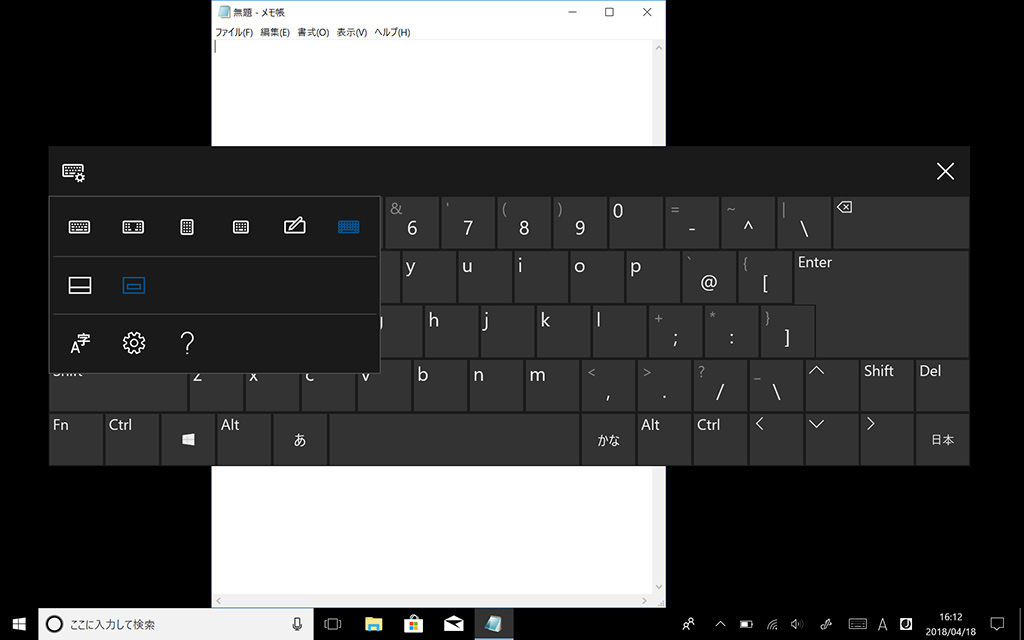Tap the backspace key

901,223
